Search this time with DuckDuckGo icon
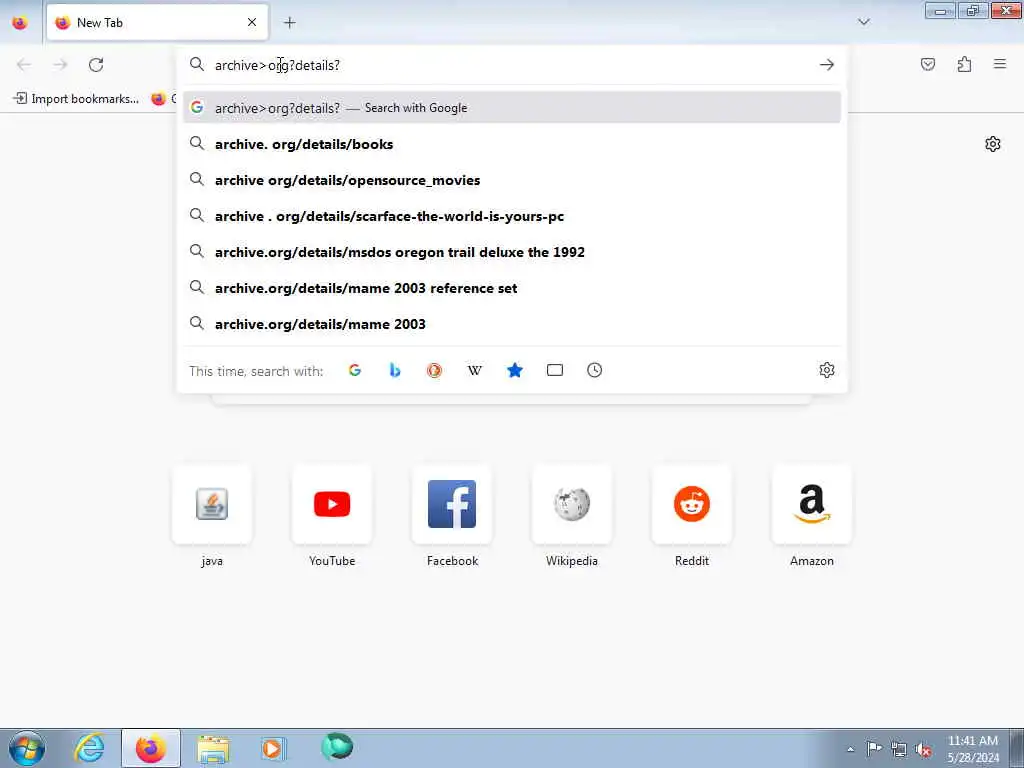The image size is (1024, 768). (434, 370)
